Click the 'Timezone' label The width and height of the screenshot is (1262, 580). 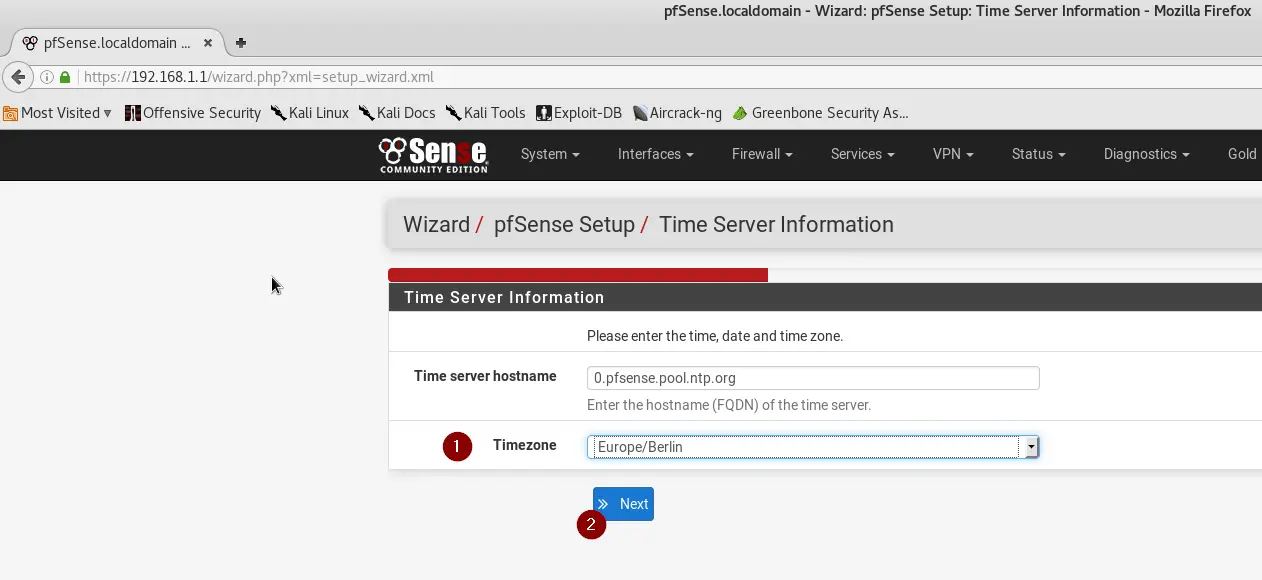[525, 445]
